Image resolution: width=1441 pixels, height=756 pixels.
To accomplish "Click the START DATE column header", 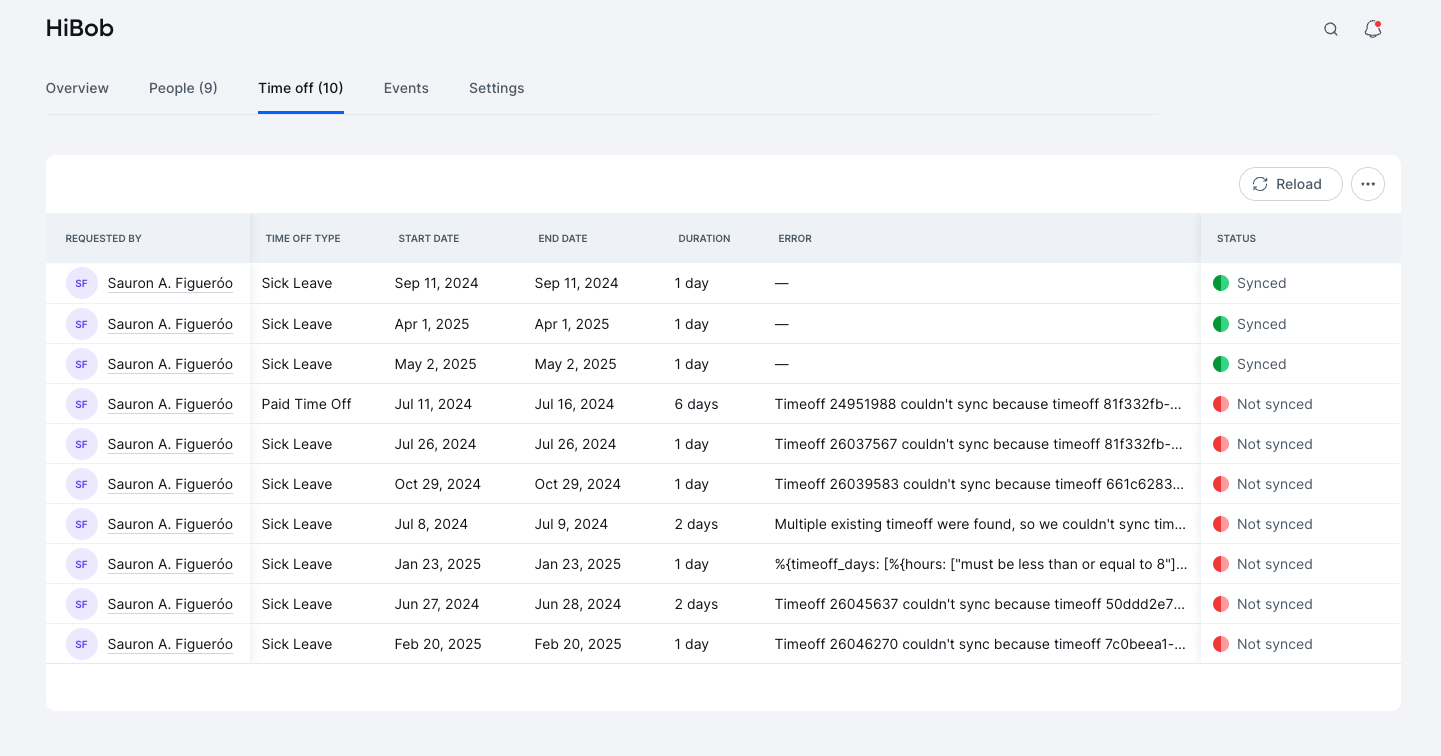I will (429, 238).
